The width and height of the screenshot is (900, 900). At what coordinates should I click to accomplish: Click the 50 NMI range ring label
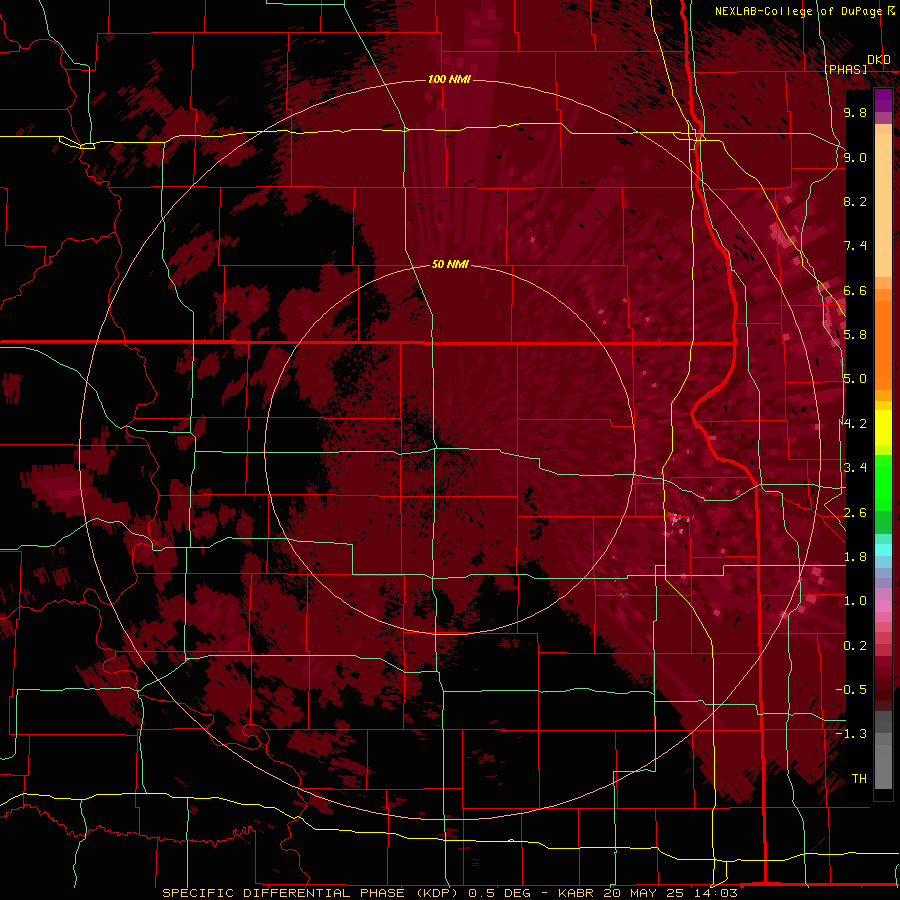coord(450,265)
